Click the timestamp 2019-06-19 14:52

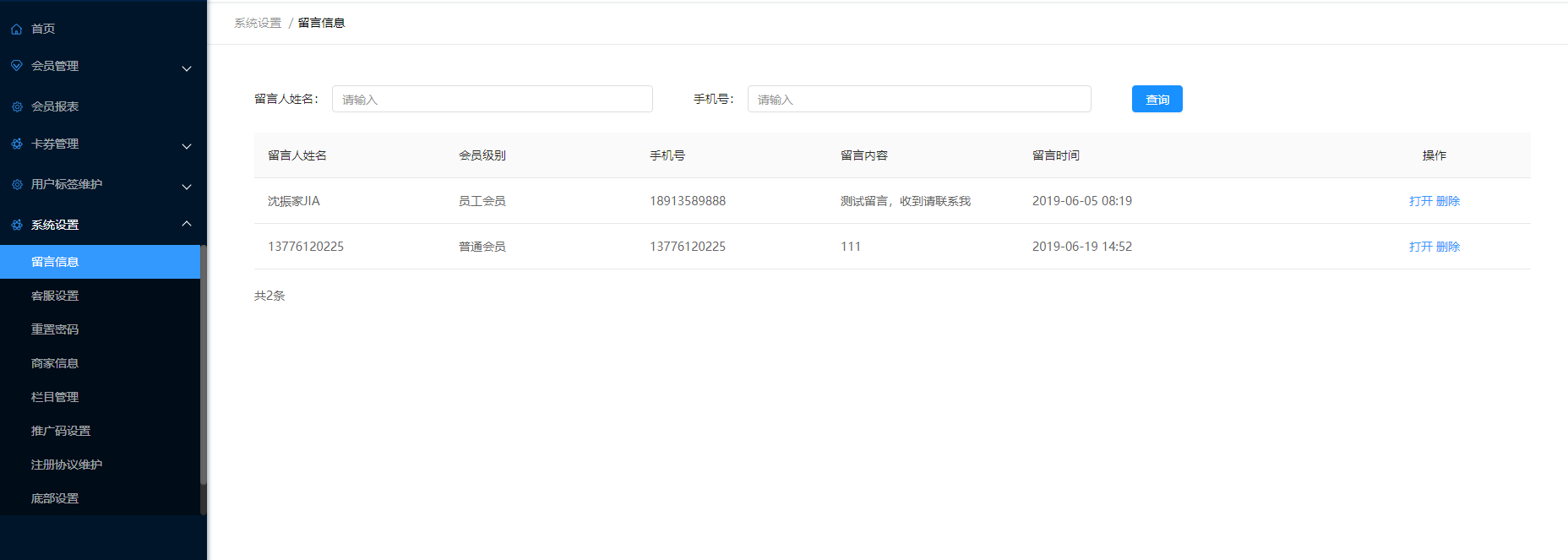pyautogui.click(x=1082, y=247)
